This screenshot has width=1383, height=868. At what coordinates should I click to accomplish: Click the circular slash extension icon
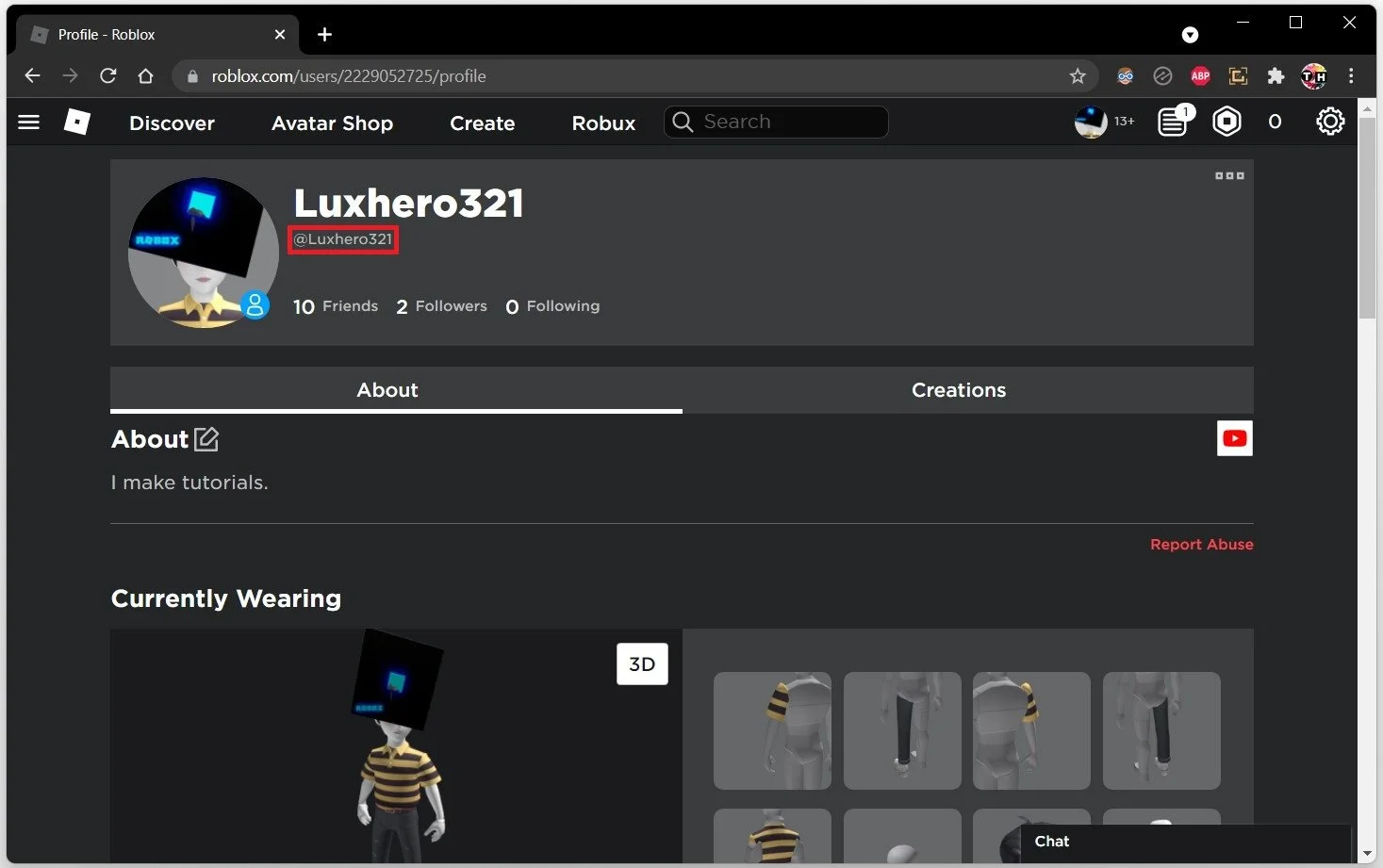tap(1162, 76)
